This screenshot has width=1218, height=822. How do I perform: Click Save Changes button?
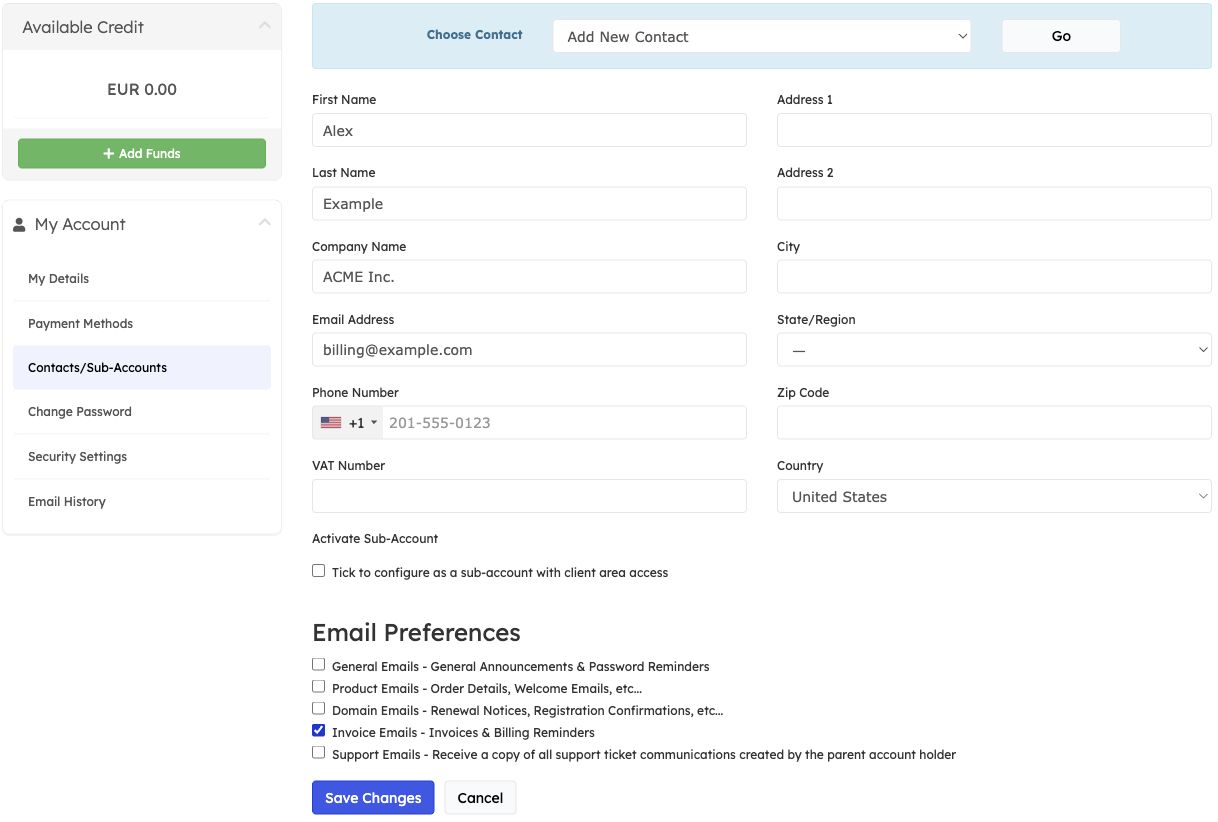(x=373, y=798)
